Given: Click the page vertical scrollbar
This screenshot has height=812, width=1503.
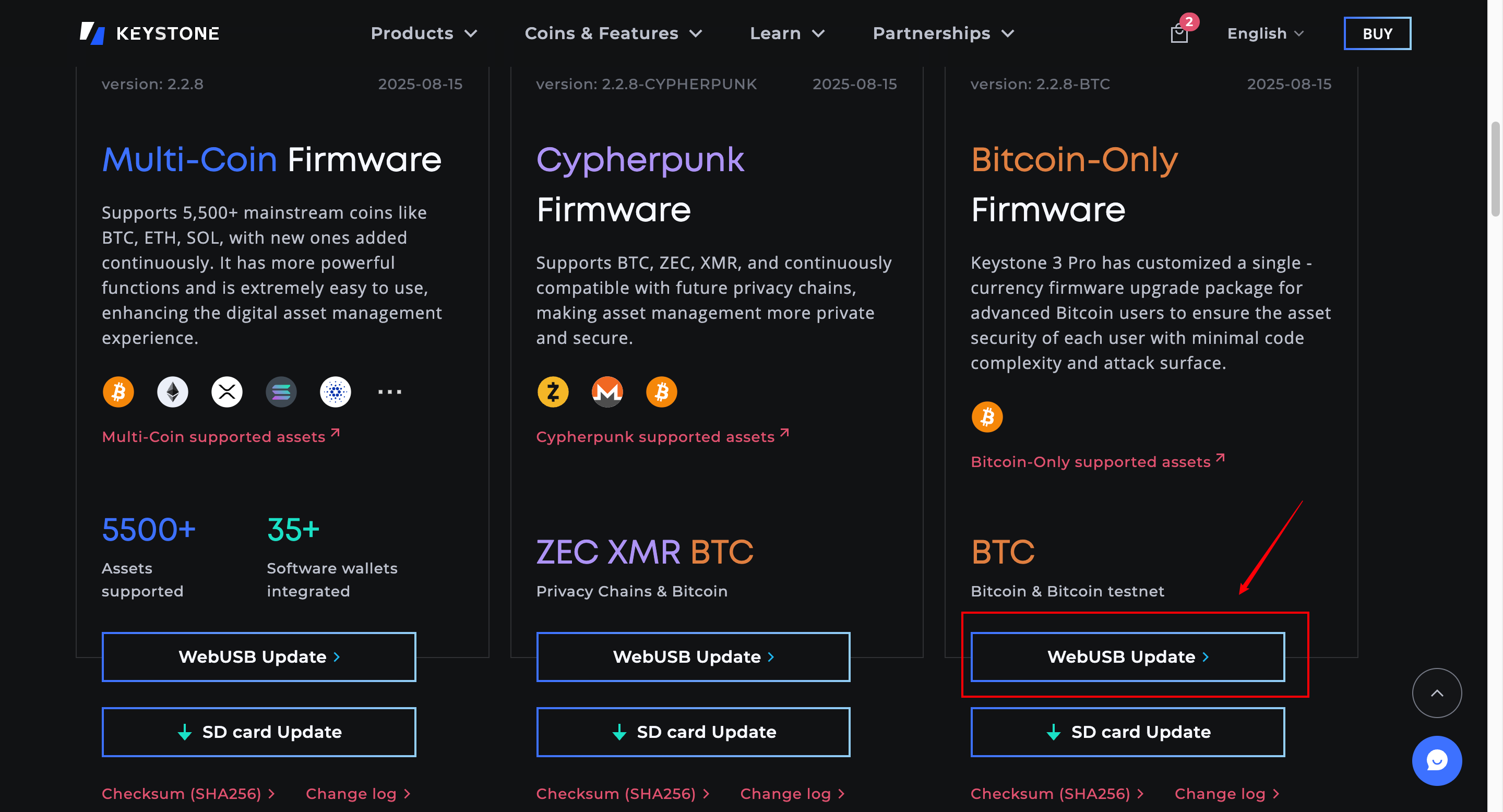Looking at the screenshot, I should click(x=1495, y=169).
